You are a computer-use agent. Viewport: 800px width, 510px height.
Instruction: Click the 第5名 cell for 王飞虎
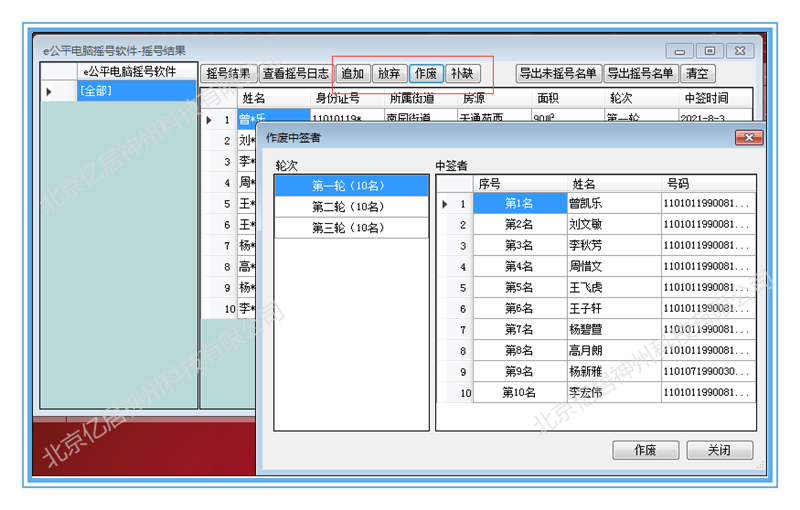pyautogui.click(x=518, y=287)
